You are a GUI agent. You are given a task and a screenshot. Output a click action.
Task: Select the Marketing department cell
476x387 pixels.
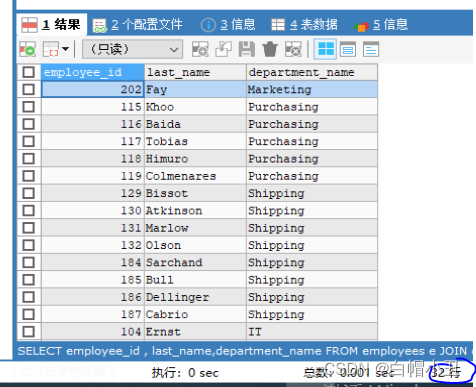click(312, 89)
